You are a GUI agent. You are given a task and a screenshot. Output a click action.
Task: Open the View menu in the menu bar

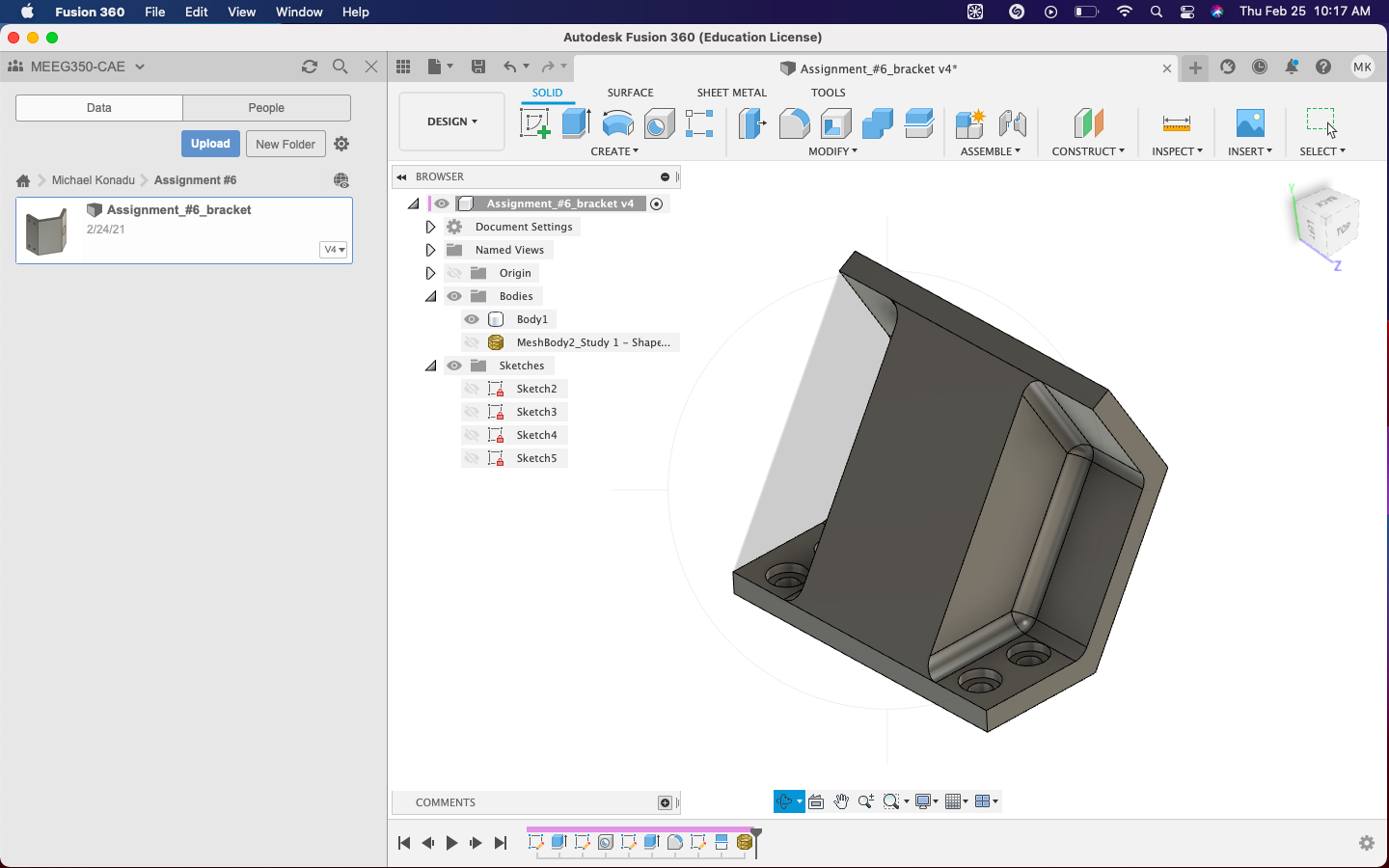click(x=241, y=12)
